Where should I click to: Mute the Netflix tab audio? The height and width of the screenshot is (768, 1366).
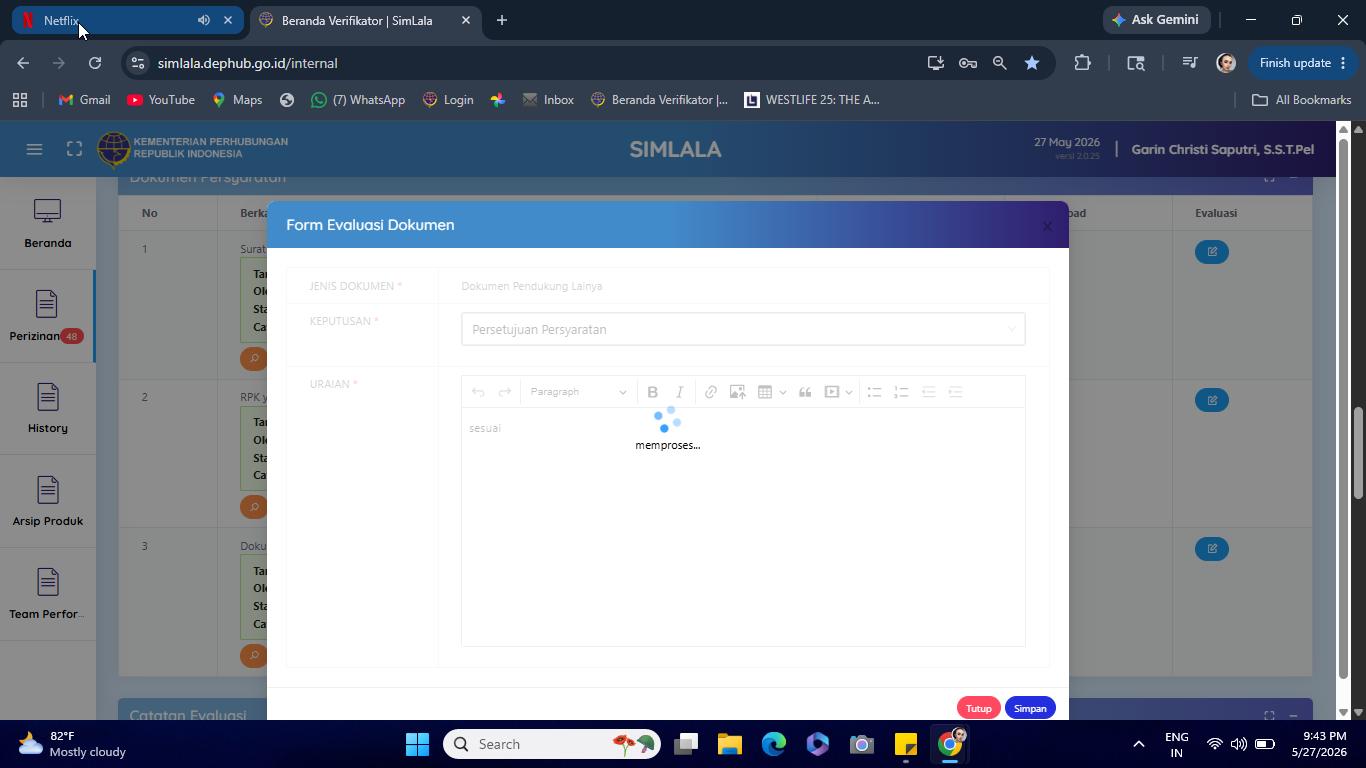click(204, 20)
